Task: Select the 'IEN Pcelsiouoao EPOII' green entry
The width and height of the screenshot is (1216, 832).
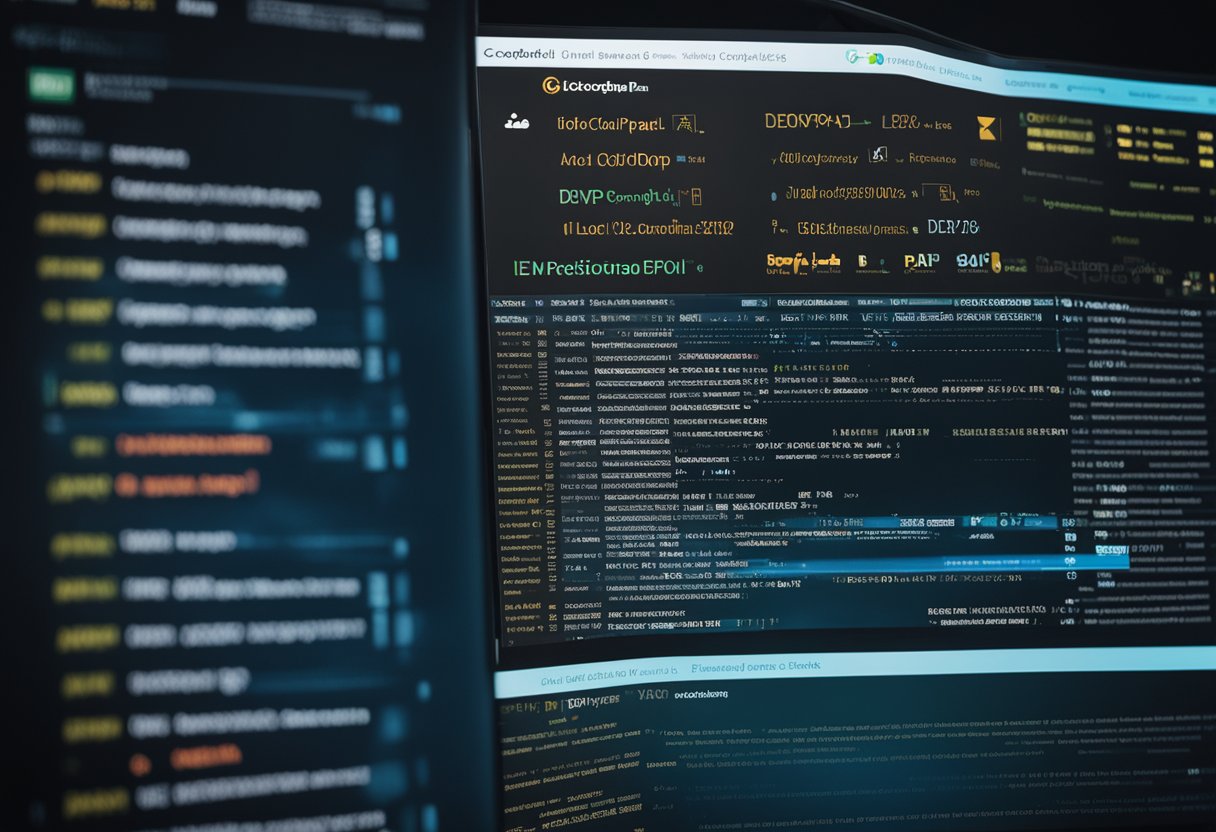Action: pos(600,268)
